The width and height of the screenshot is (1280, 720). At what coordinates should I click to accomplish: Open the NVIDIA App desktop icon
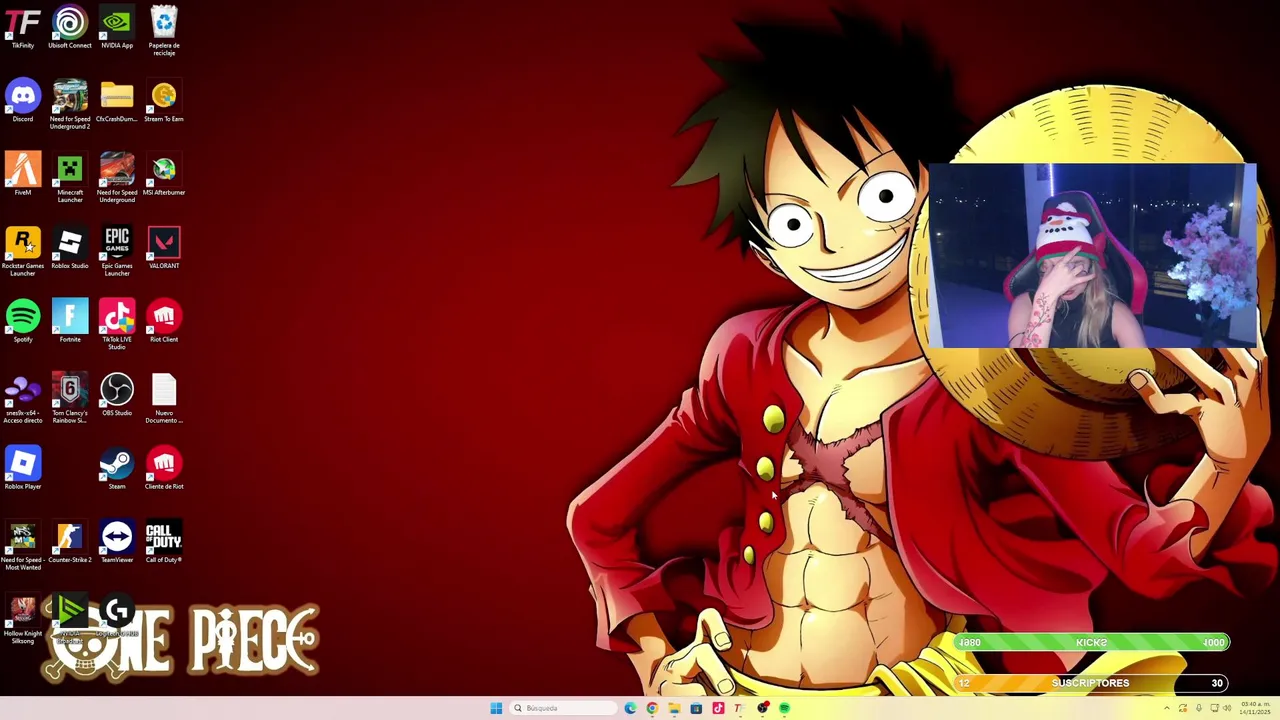click(117, 28)
